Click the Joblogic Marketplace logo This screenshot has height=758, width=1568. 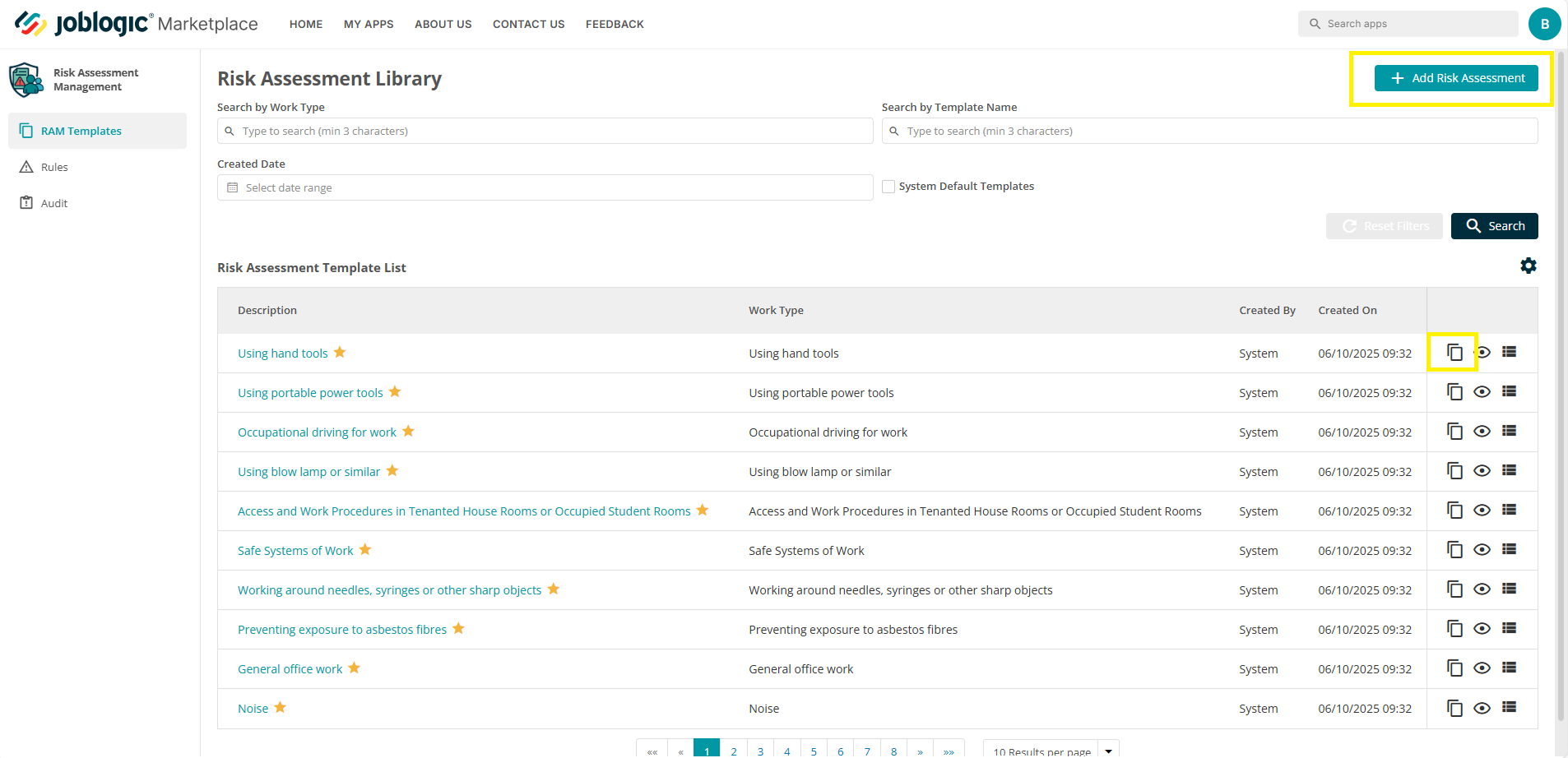click(x=136, y=24)
